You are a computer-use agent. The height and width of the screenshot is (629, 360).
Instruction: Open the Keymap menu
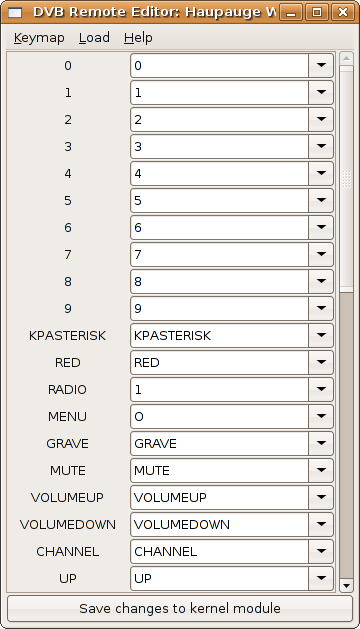coord(39,38)
